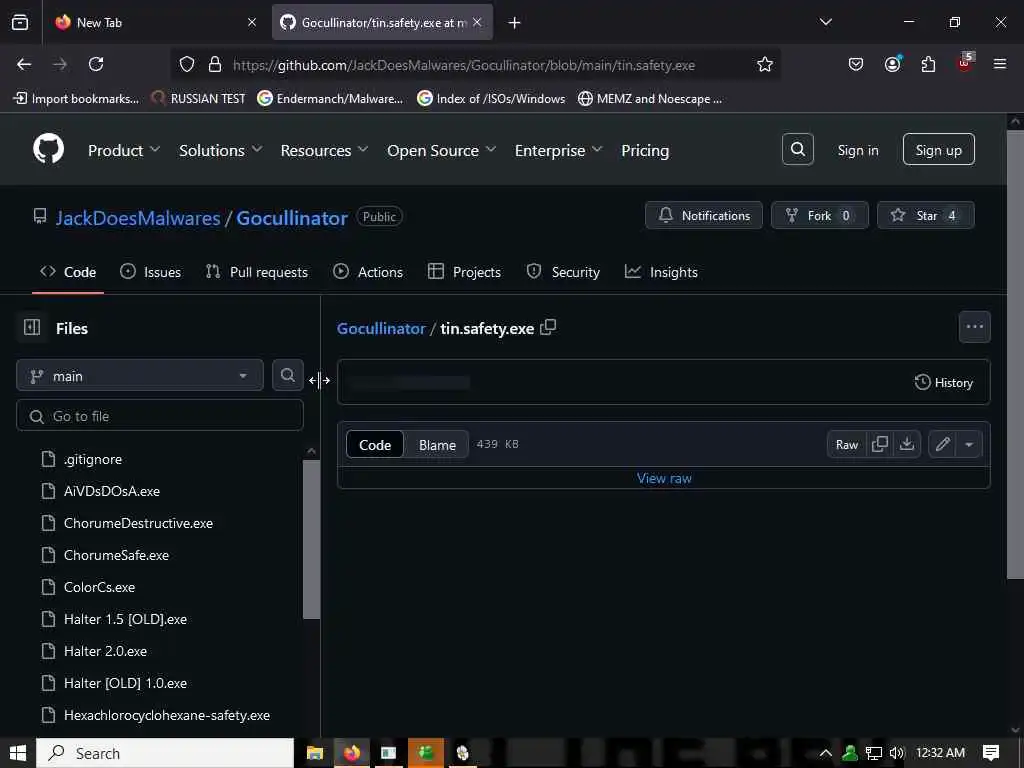Open File Explorer from the taskbar

coord(315,753)
